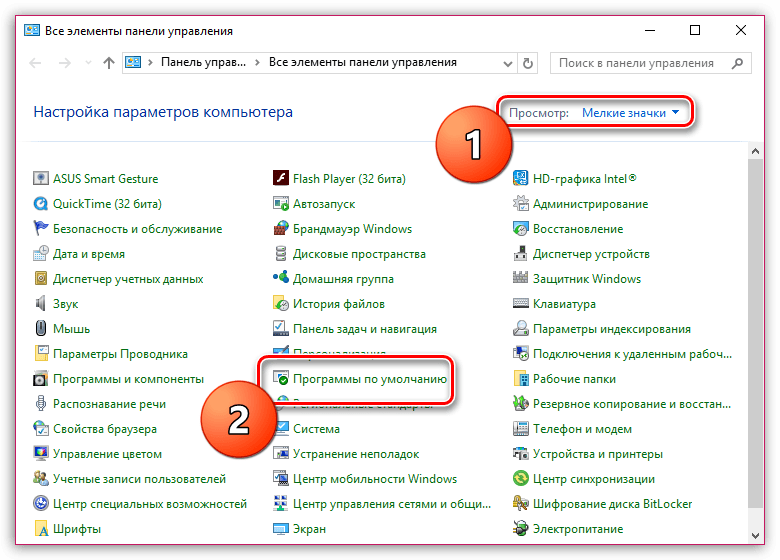Open the Экран link
This screenshot has width=780, height=560.
tap(309, 529)
